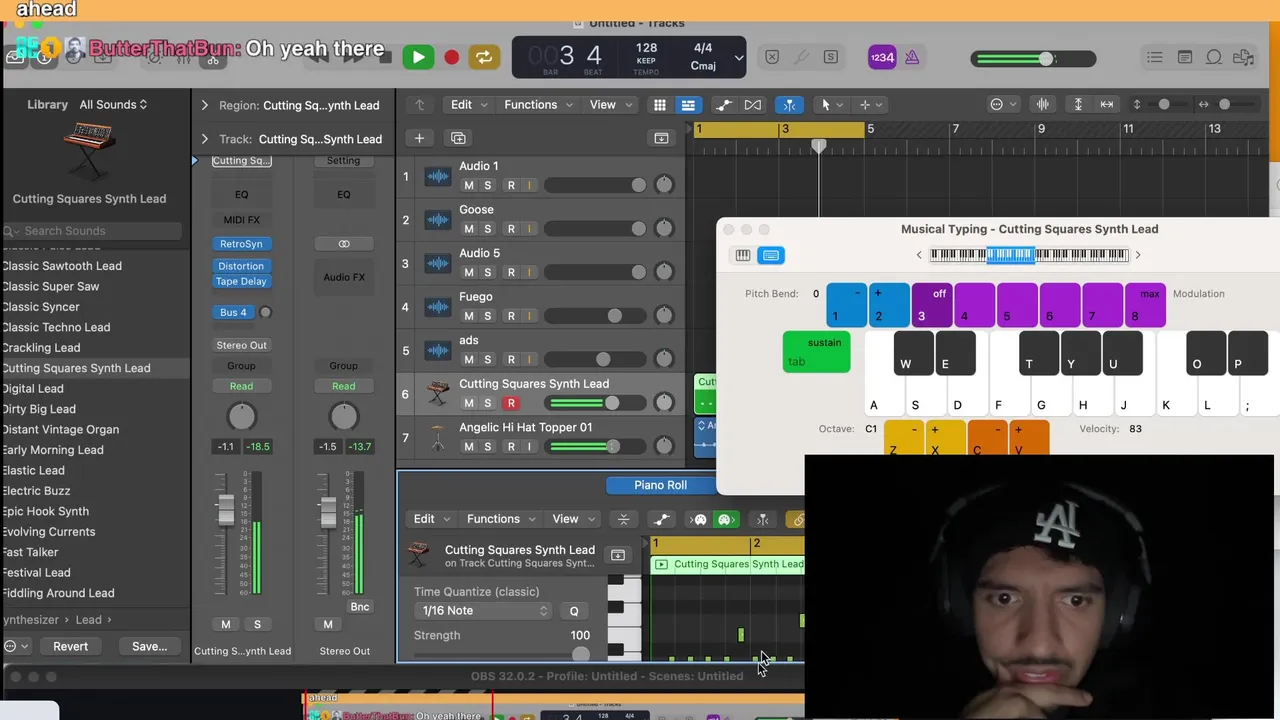This screenshot has width=1280, height=720.
Task: Solo the ads track
Action: [x=487, y=360]
